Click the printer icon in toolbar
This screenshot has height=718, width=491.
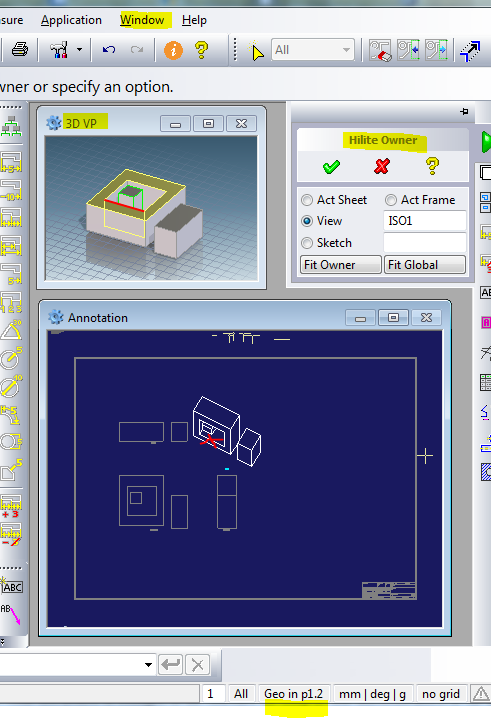point(20,49)
